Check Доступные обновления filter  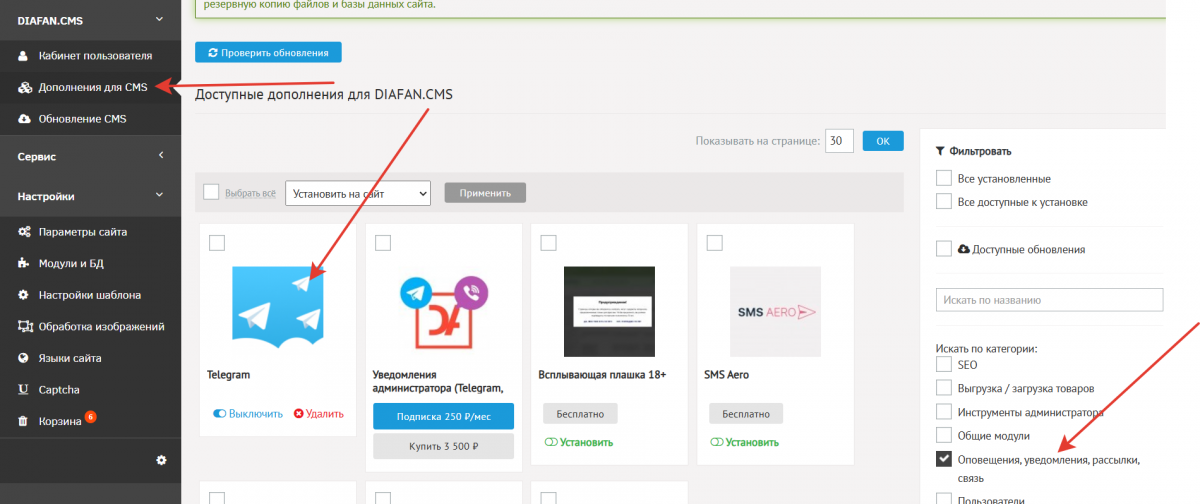(943, 249)
